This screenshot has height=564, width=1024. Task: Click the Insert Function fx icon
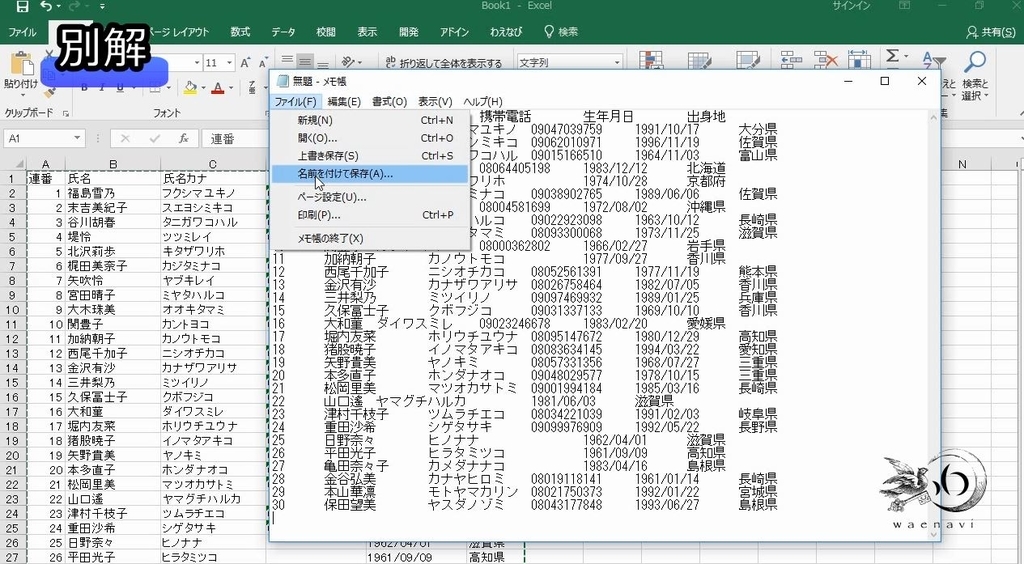coord(184,138)
